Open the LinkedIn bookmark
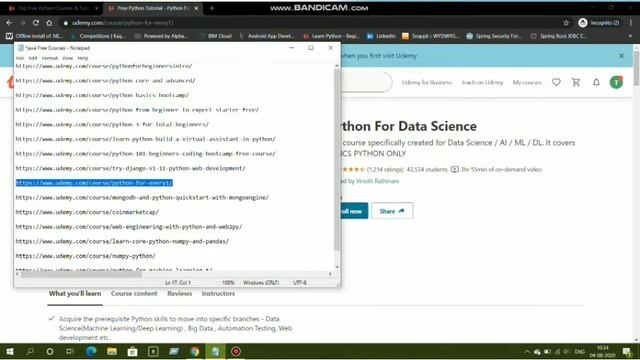The width and height of the screenshot is (640, 360). [x=381, y=36]
